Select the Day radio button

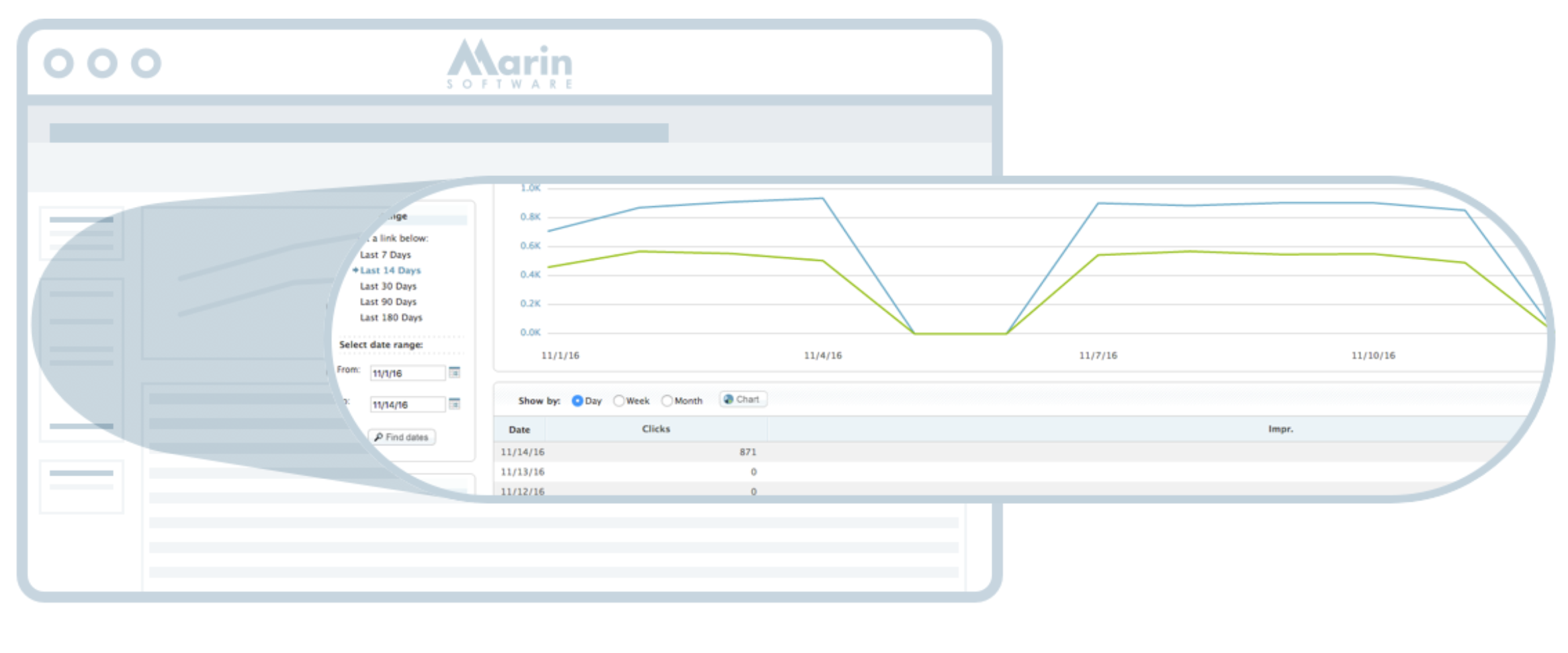click(x=577, y=401)
